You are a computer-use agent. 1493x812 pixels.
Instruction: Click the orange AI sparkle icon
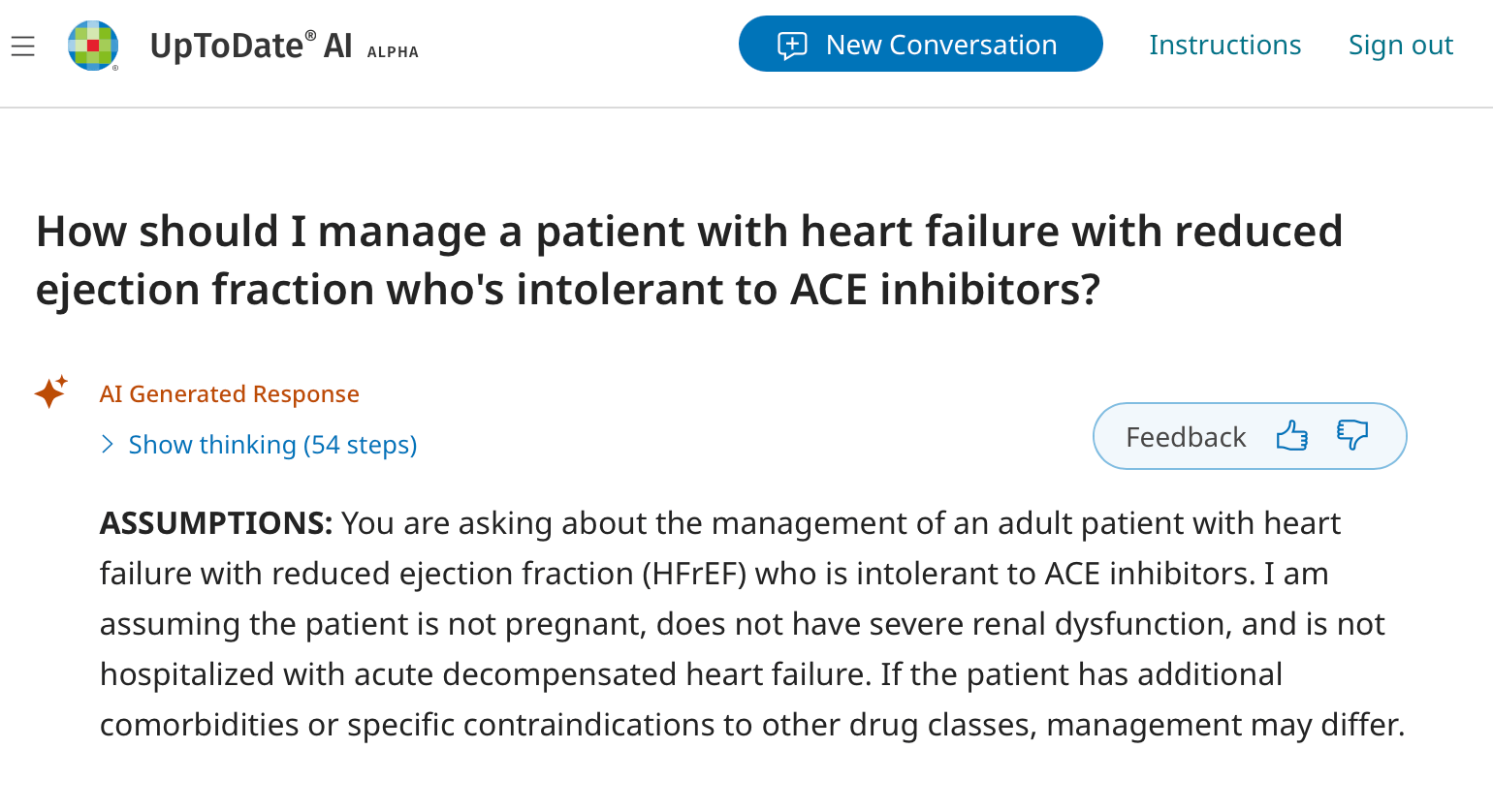pyautogui.click(x=51, y=391)
